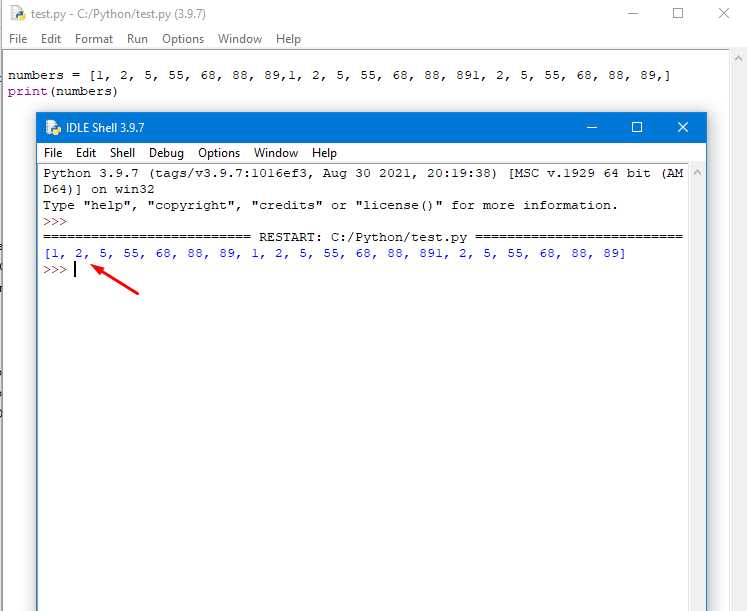The width and height of the screenshot is (747, 611).
Task: Maximize the test.py editor window
Action: click(678, 13)
